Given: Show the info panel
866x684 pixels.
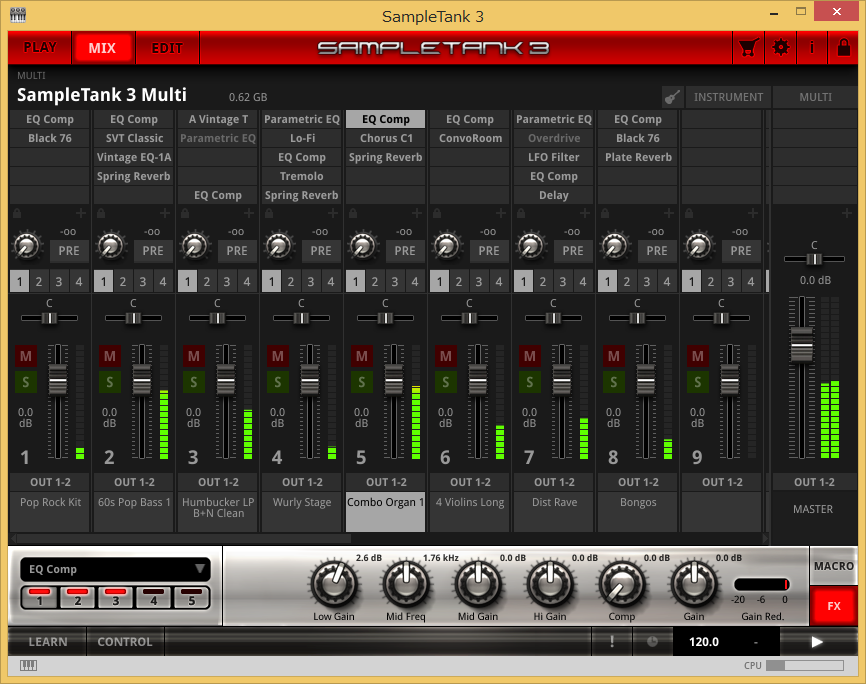Looking at the screenshot, I should (811, 48).
